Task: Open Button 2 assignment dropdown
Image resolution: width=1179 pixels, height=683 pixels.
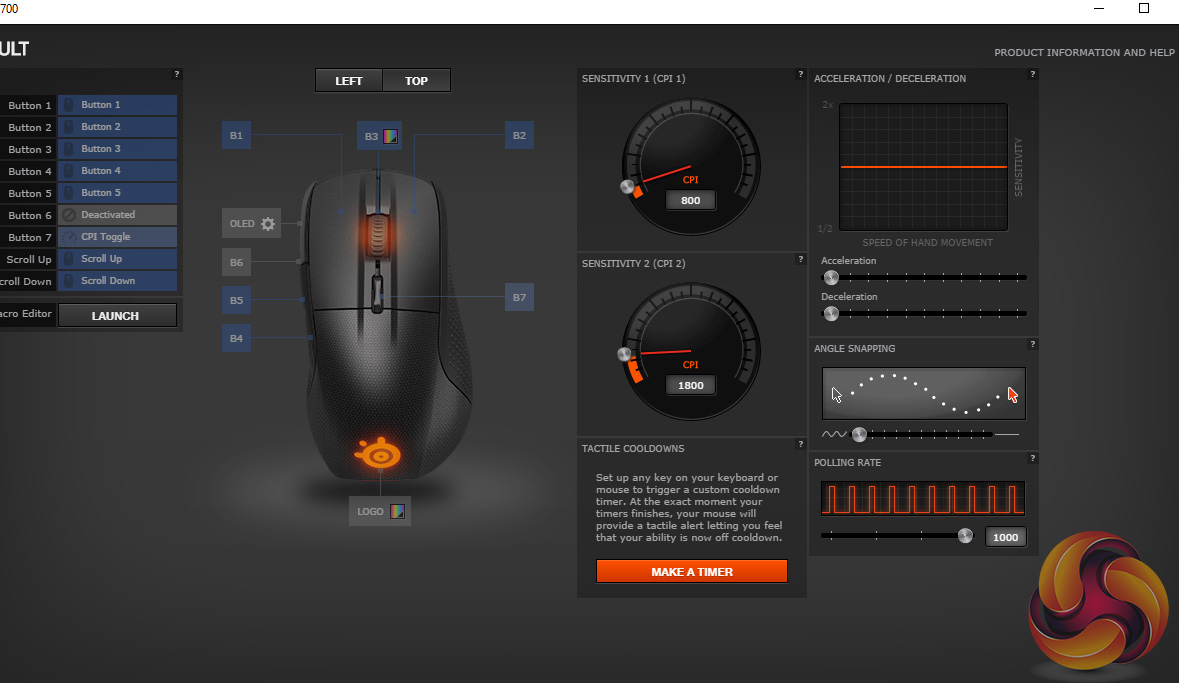Action: (117, 126)
